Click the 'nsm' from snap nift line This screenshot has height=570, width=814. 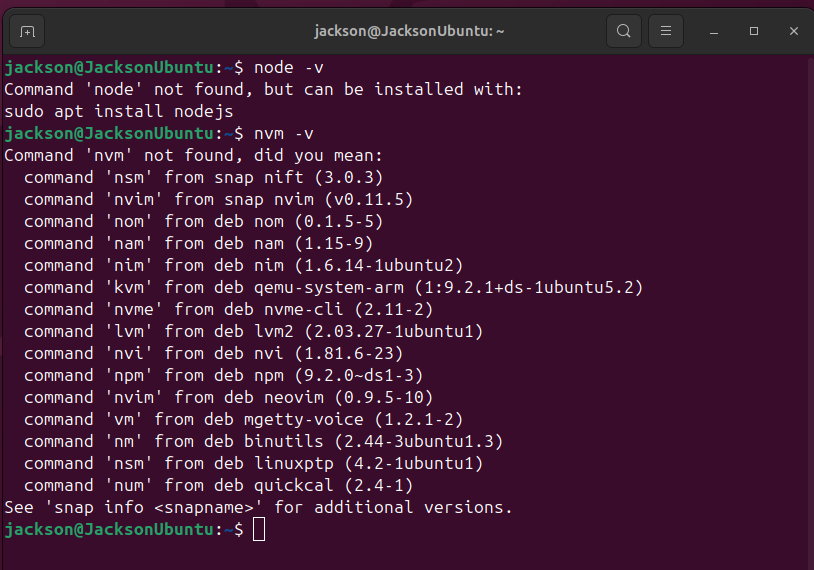[203, 177]
